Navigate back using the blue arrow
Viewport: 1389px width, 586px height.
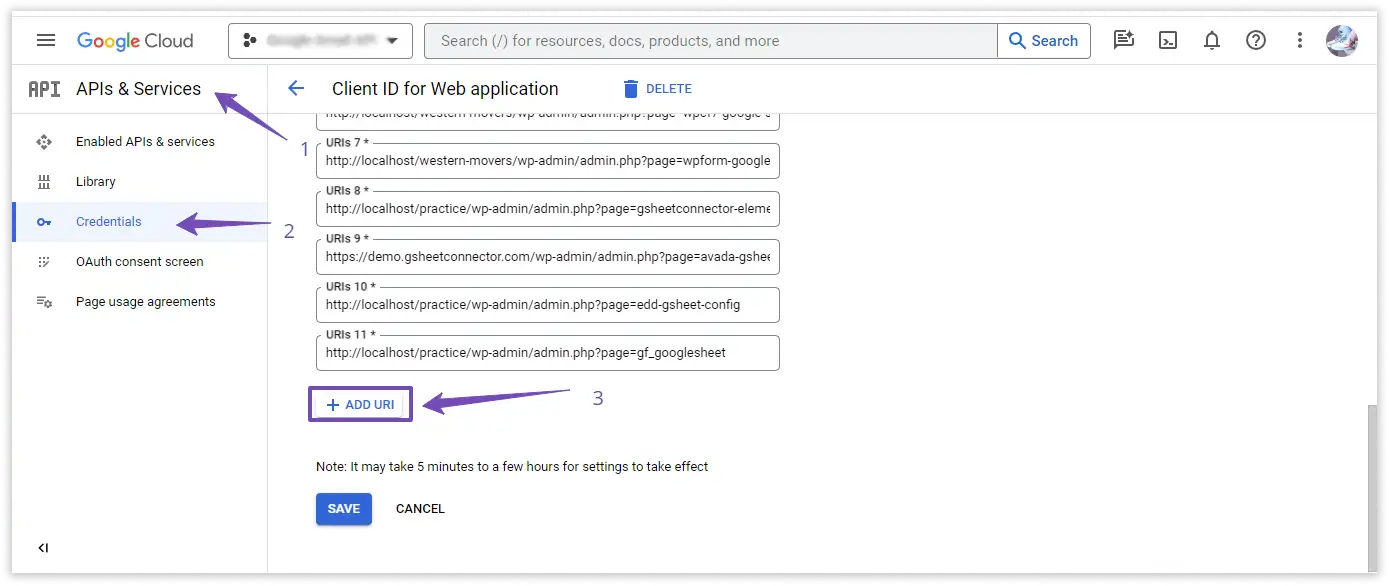point(296,88)
